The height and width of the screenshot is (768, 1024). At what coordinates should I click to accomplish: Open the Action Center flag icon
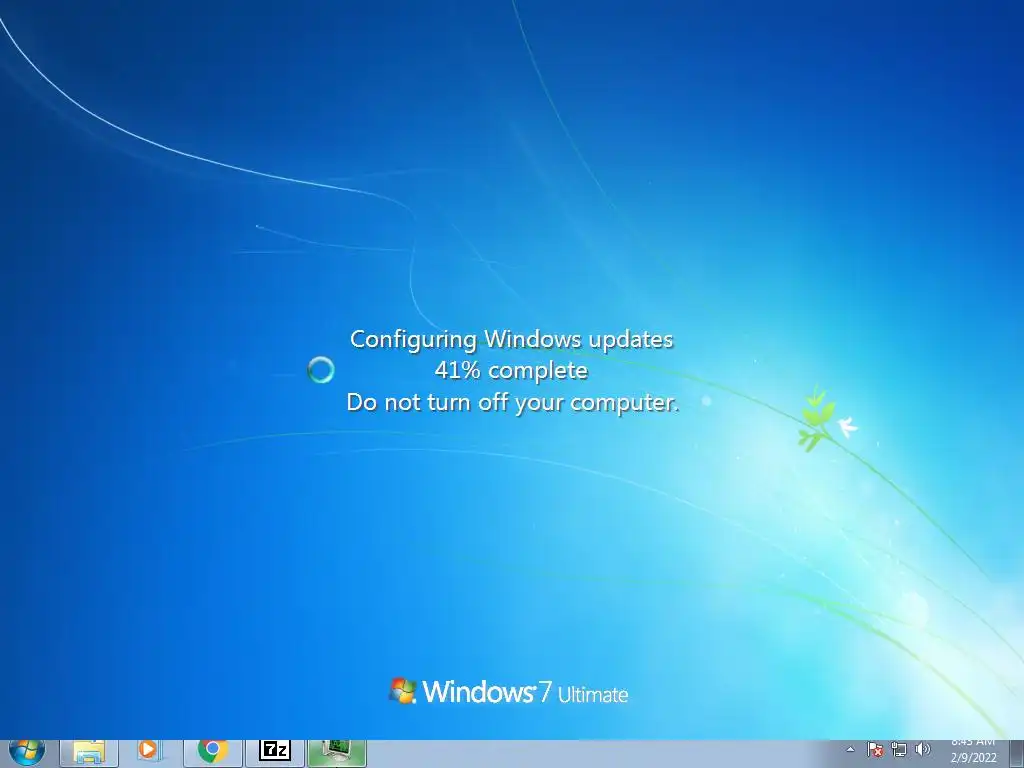click(x=875, y=750)
